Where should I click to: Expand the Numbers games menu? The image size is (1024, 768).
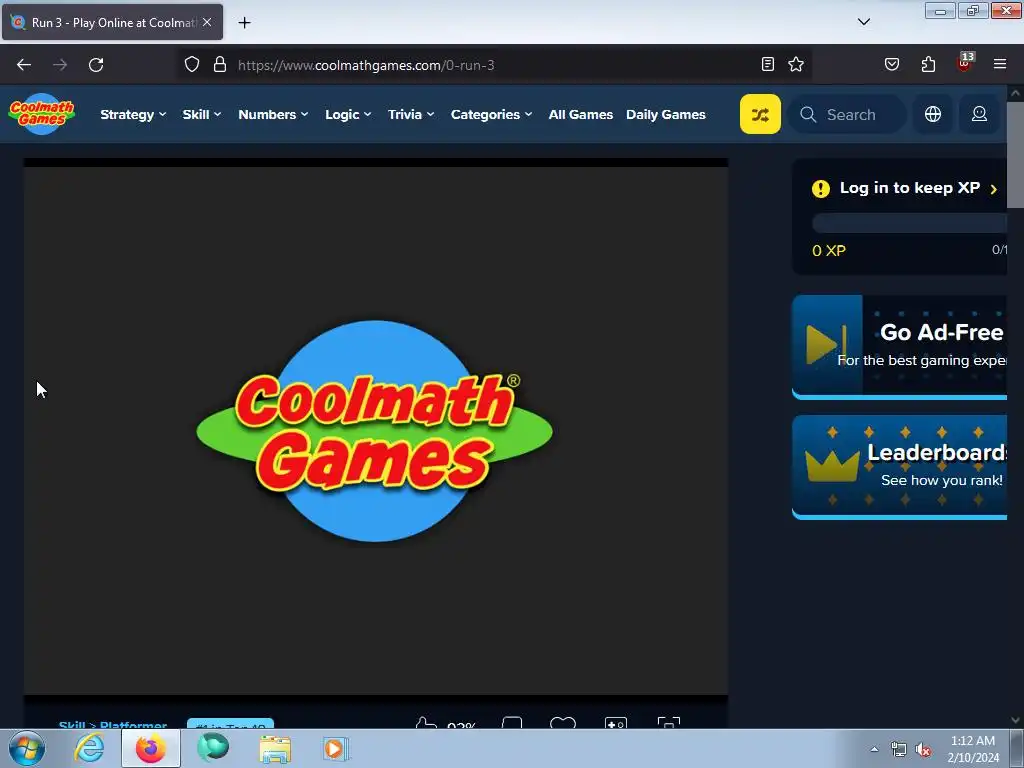tap(273, 114)
